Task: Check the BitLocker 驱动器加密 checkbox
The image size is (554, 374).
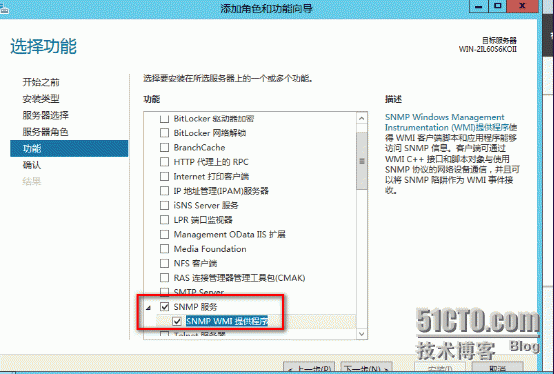Action: 164,119
